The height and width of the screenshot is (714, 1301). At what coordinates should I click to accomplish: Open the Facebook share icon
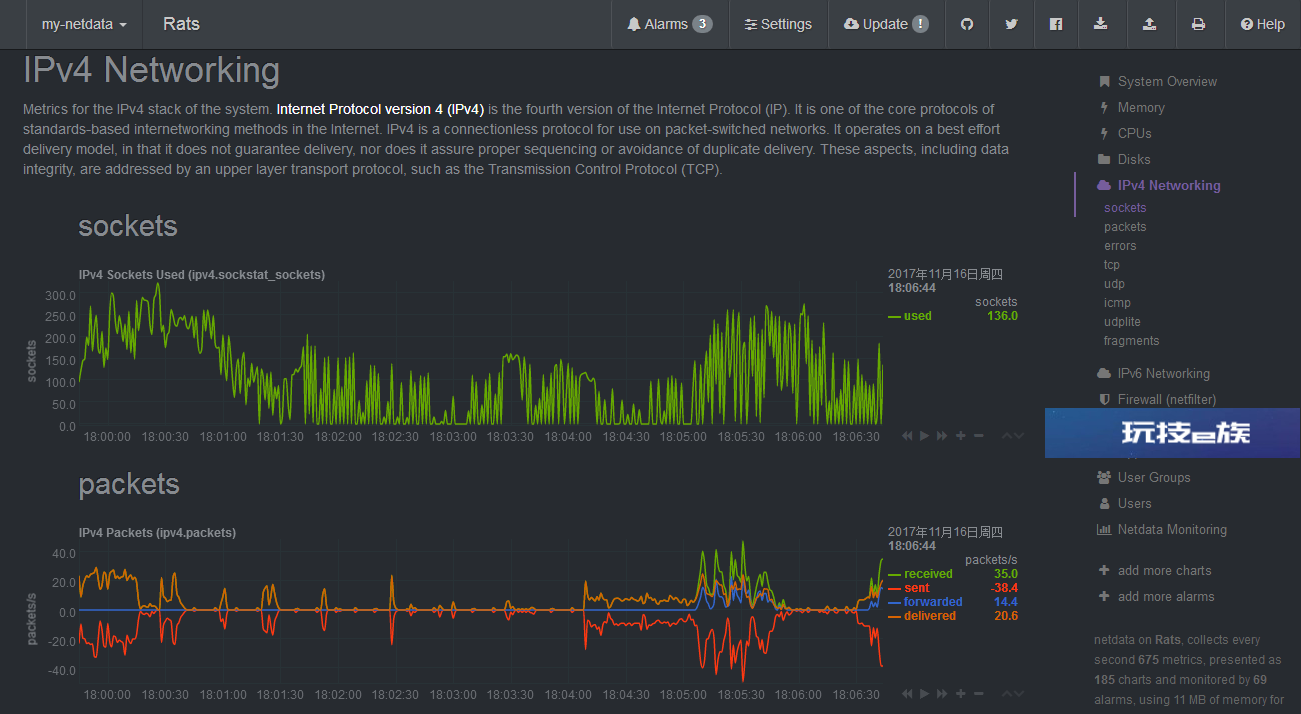(x=1056, y=24)
